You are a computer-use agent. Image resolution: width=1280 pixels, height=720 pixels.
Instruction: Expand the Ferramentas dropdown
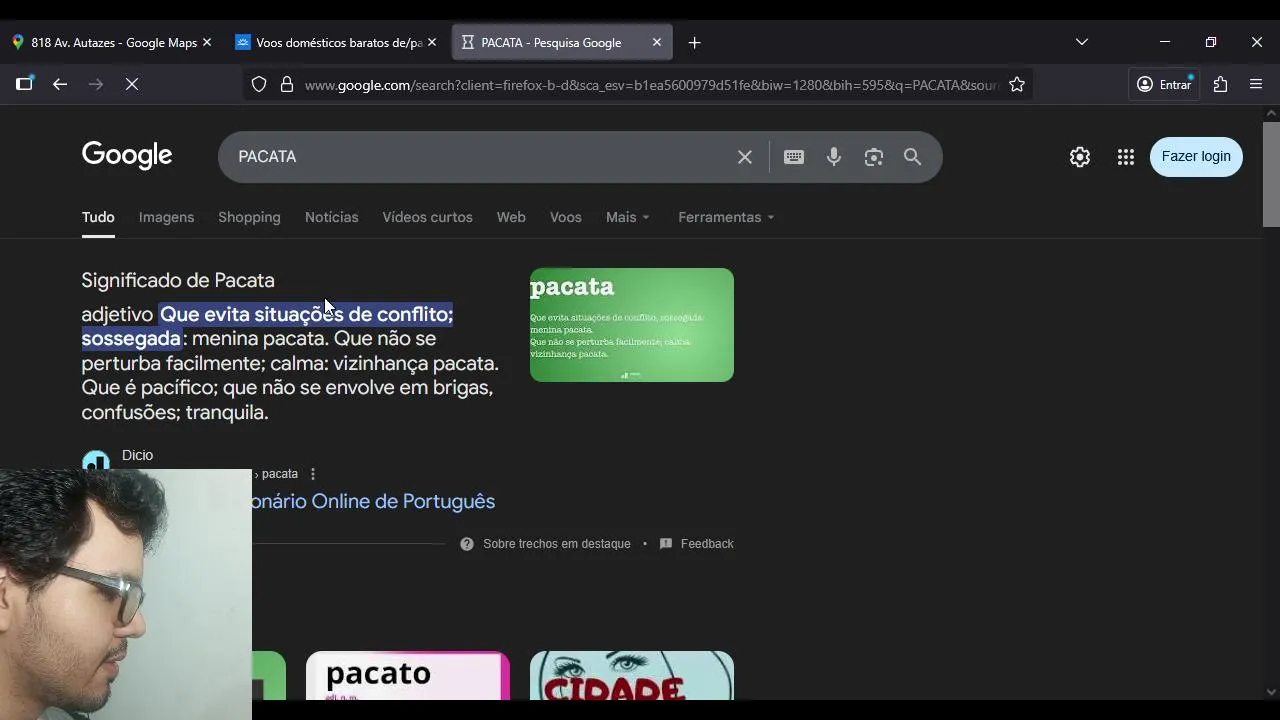[x=726, y=217]
